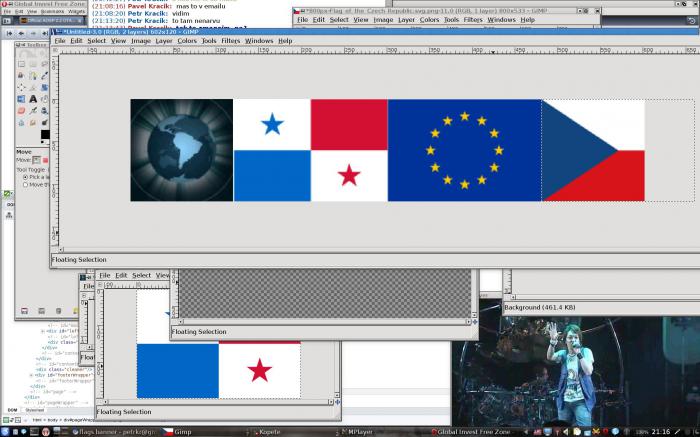Click the Czech flag floating selection on canvas
This screenshot has height=437, width=700.
[593, 150]
